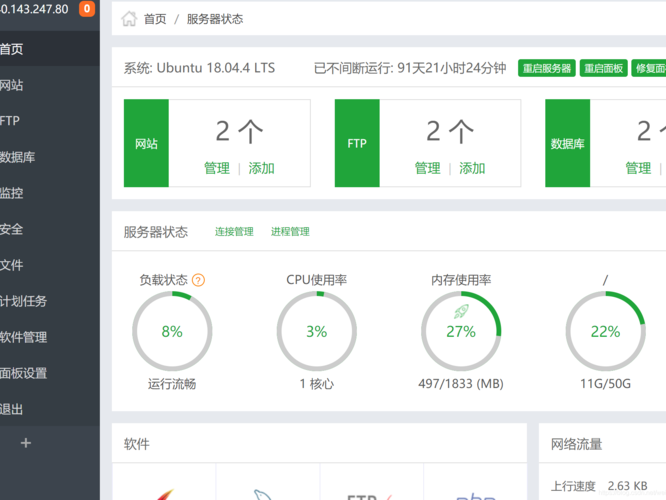Open 安全 in the sidebar
The height and width of the screenshot is (500, 666).
click(50, 229)
